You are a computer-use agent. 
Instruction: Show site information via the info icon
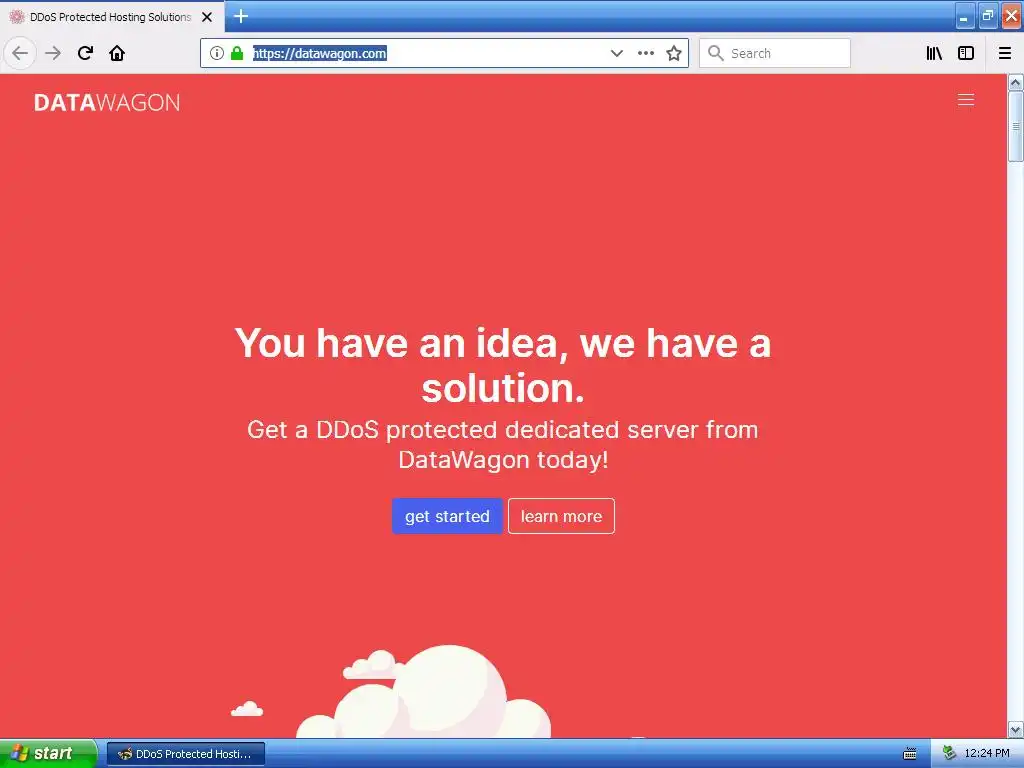tap(217, 53)
